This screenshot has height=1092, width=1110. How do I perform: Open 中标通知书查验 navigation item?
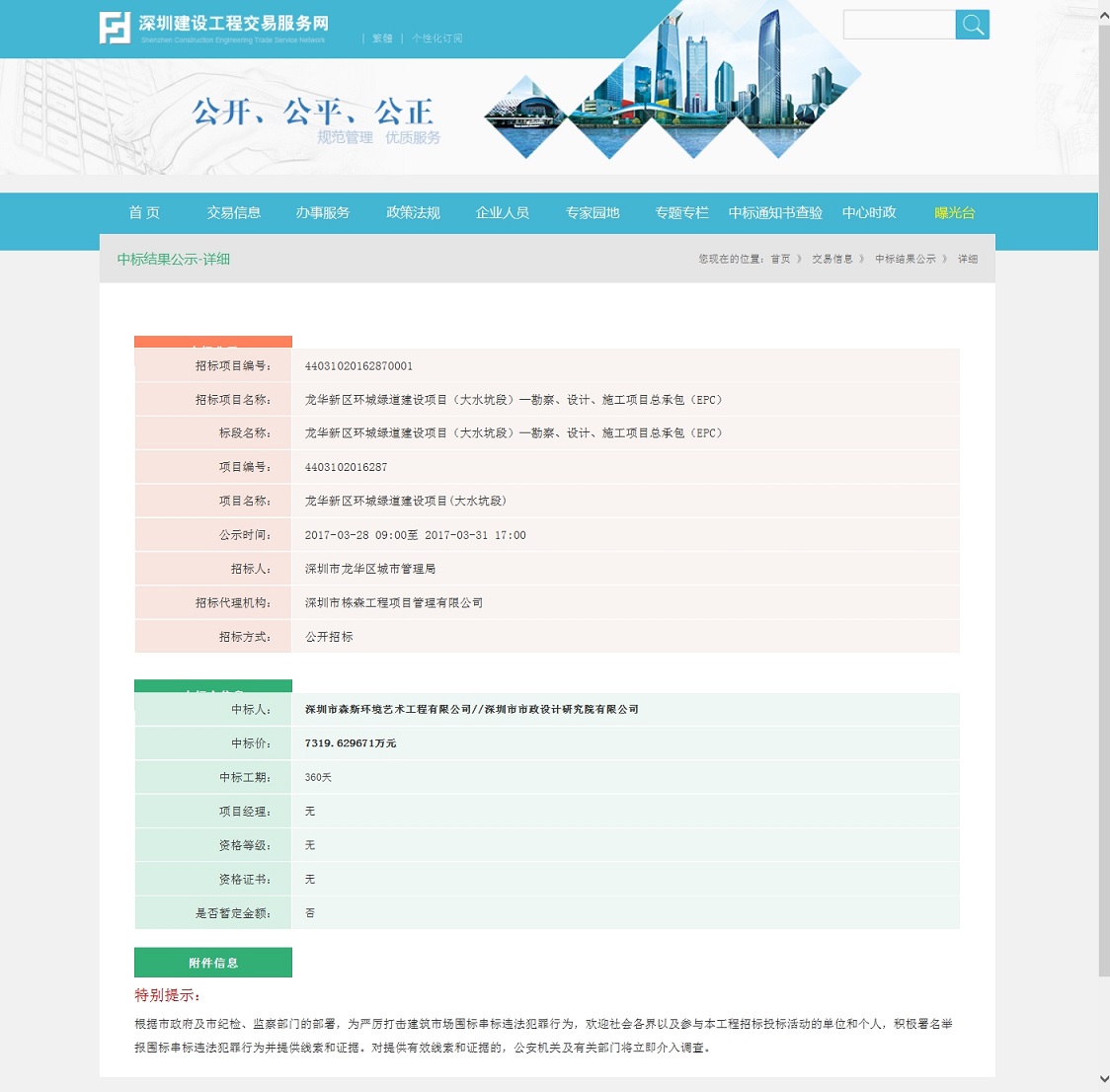point(775,213)
